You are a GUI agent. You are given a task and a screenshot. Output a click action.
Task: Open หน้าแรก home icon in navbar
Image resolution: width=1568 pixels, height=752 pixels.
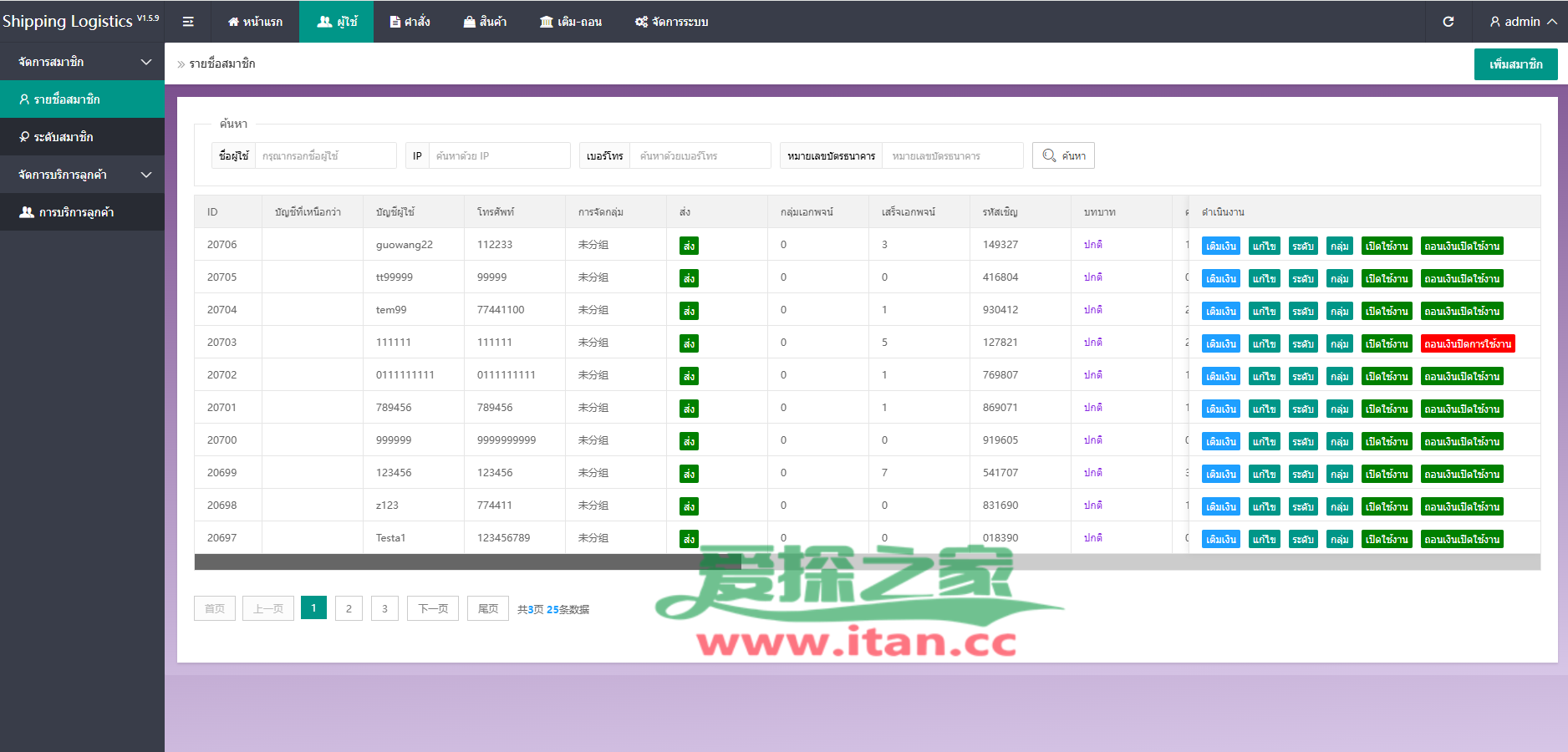point(255,22)
